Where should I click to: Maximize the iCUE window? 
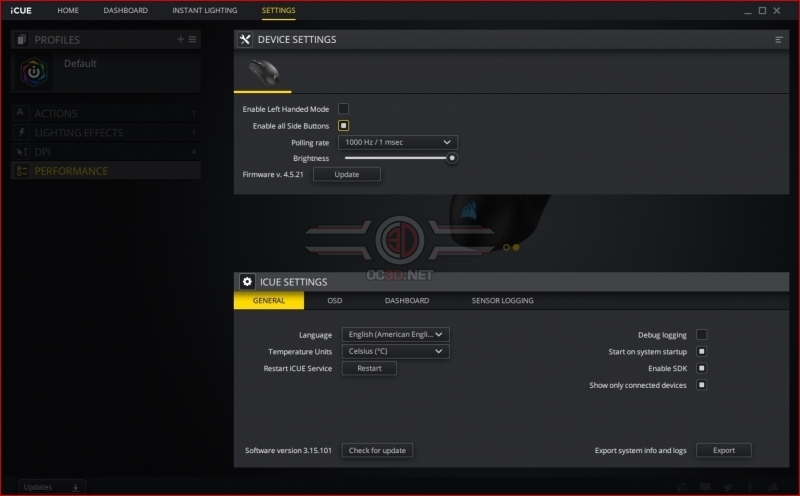pyautogui.click(x=762, y=11)
